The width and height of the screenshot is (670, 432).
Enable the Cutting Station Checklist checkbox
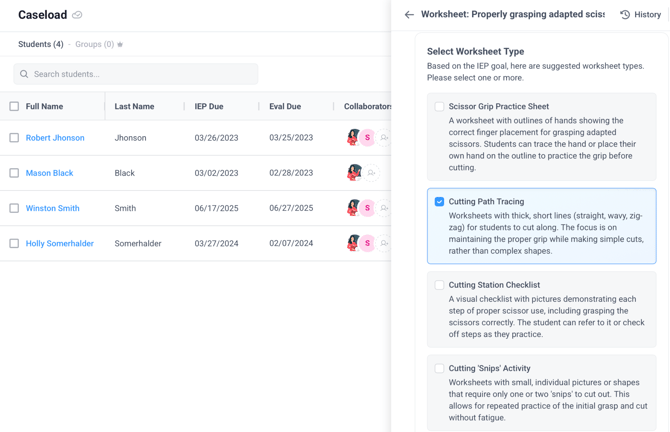coord(439,285)
